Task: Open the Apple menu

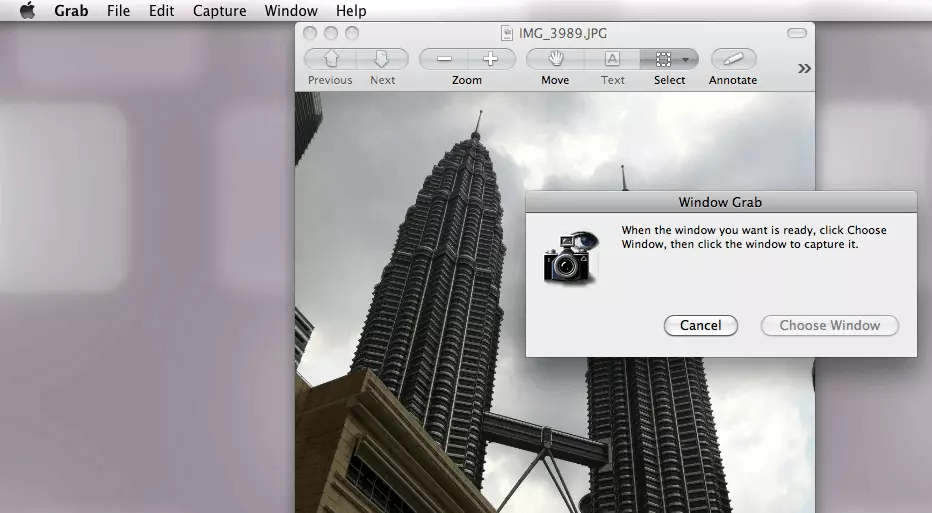Action: coord(27,11)
